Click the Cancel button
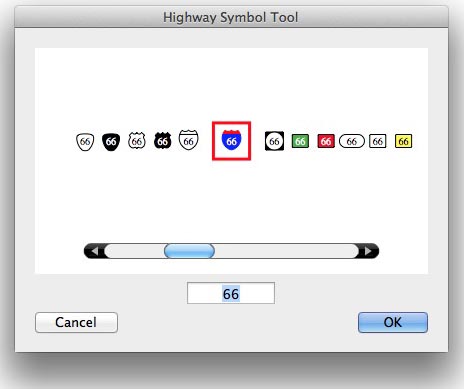The width and height of the screenshot is (464, 389). tap(76, 322)
